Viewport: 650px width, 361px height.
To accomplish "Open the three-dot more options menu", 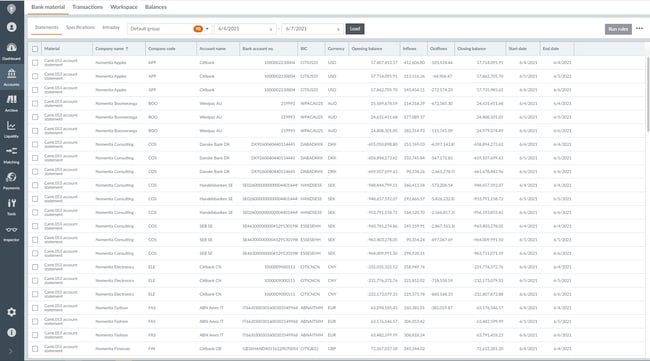I will tap(640, 29).
